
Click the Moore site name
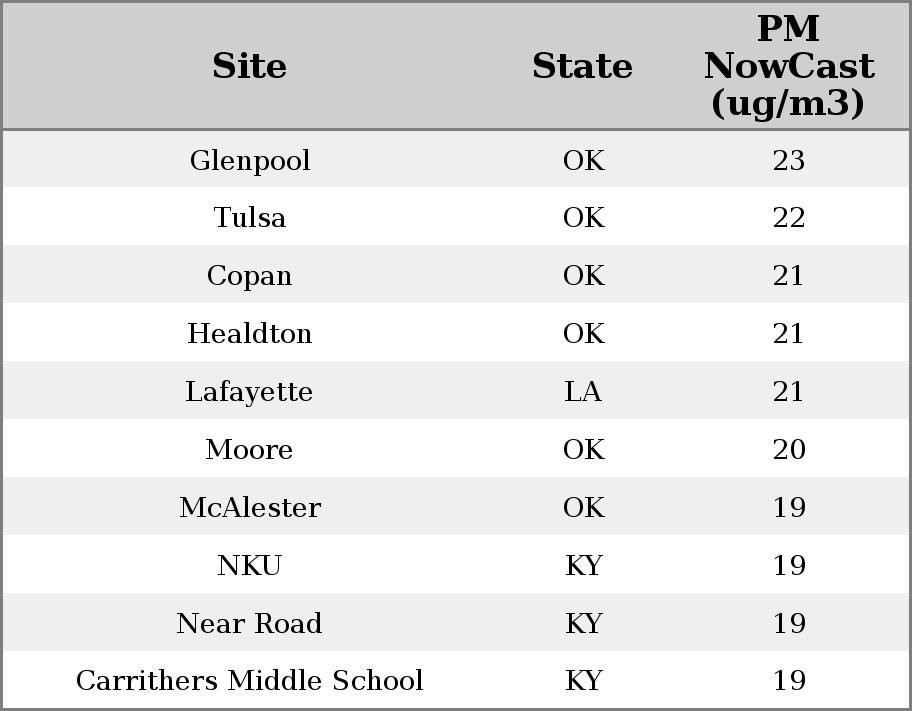coord(250,449)
